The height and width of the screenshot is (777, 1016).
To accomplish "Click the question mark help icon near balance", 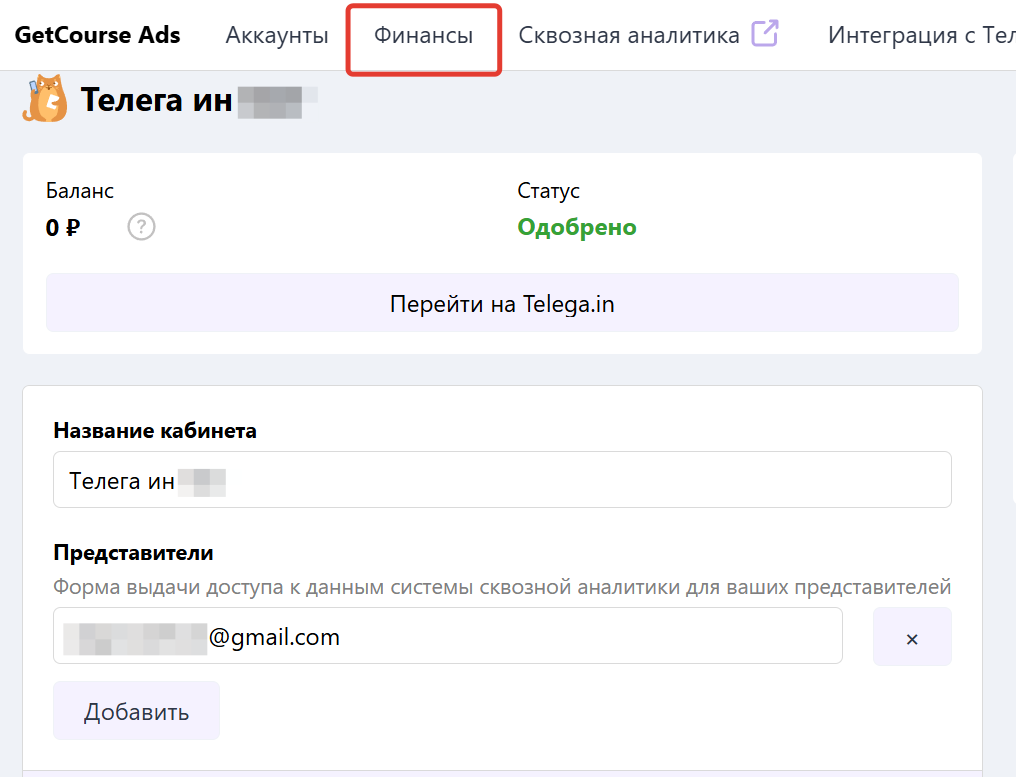I will coord(142,228).
